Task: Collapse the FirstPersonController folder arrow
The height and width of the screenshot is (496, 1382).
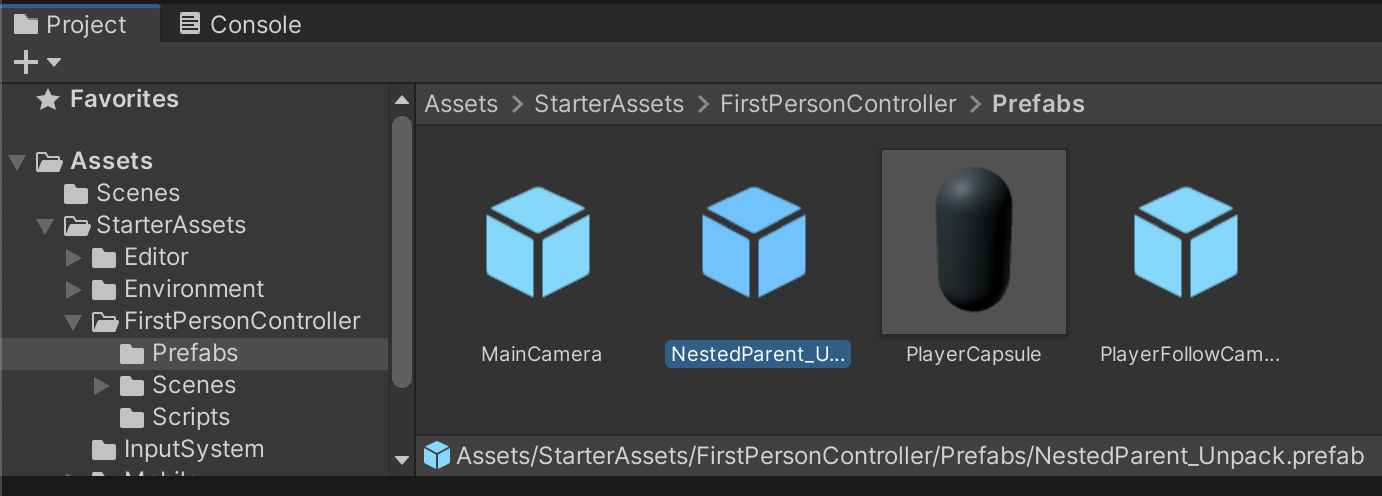Action: [73, 322]
